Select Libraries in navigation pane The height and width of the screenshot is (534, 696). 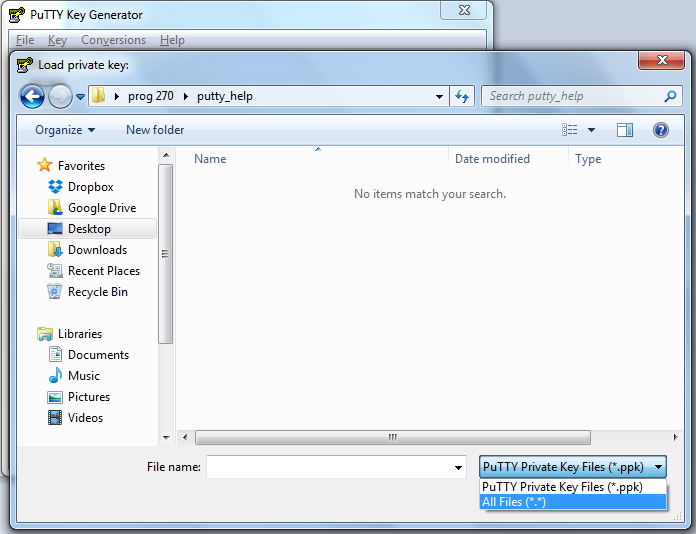pyautogui.click(x=80, y=334)
